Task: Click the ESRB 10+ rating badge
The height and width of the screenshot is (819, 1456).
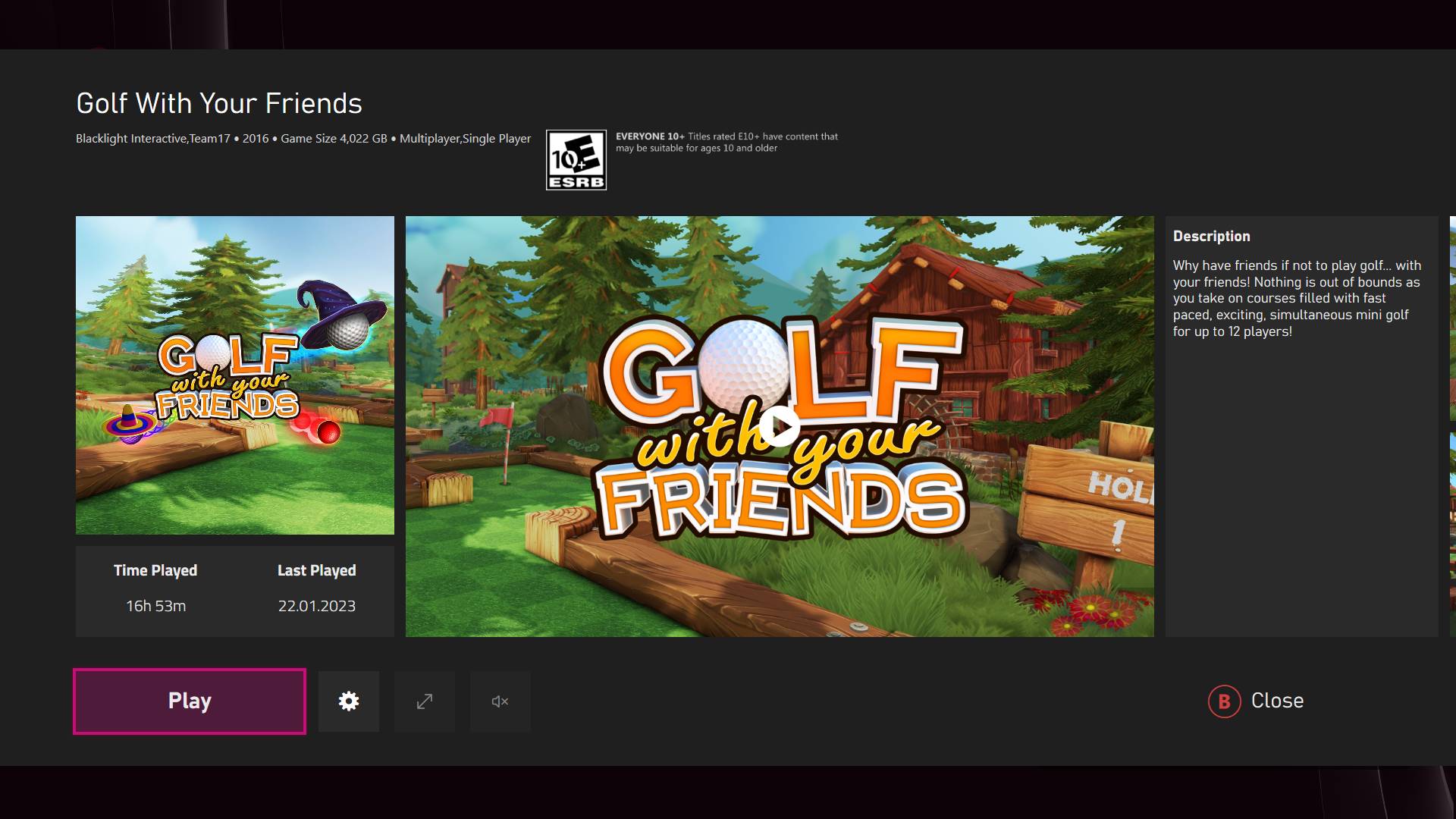Action: tap(576, 160)
